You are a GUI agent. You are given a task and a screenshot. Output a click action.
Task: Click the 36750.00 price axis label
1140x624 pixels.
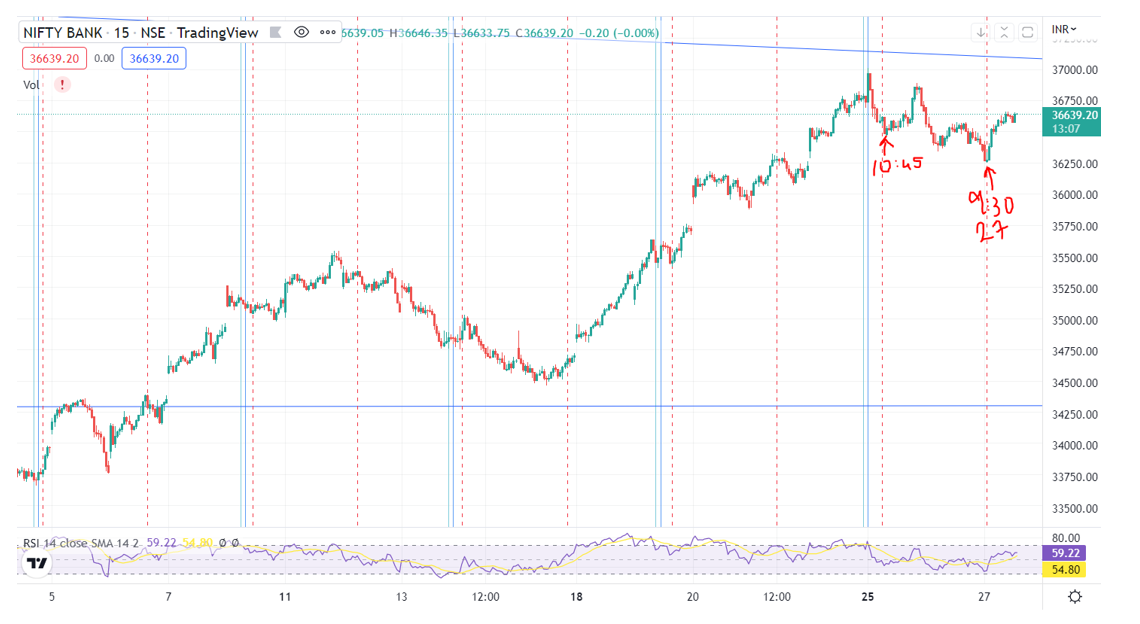tap(1075, 101)
